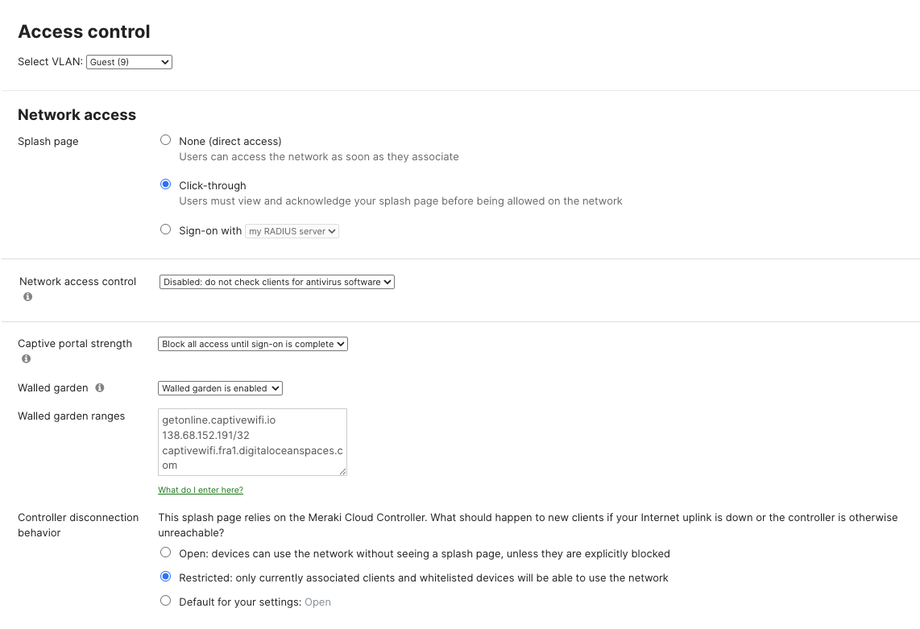Open Captive portal strength dropdown

pyautogui.click(x=253, y=344)
